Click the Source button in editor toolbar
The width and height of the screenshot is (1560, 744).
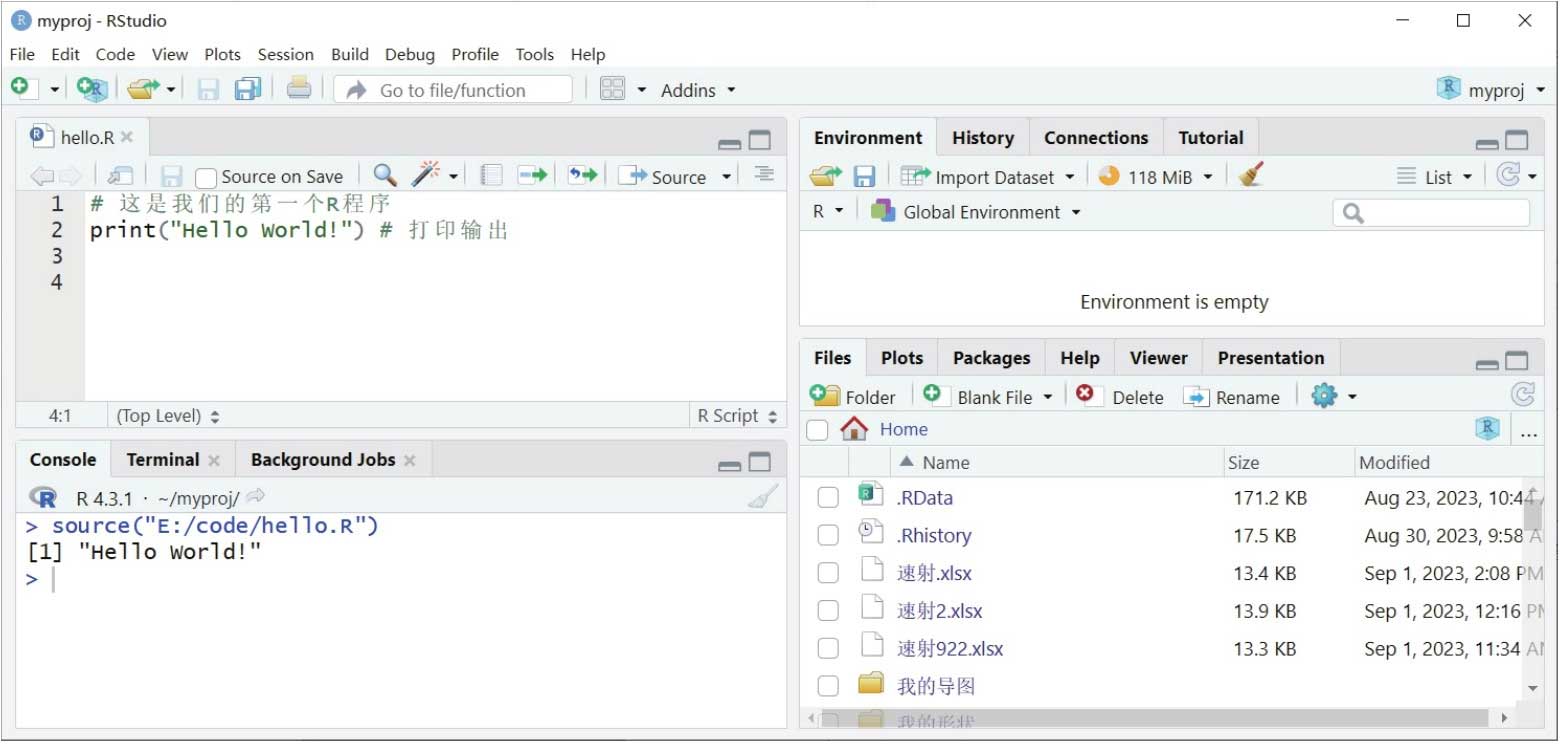(663, 177)
